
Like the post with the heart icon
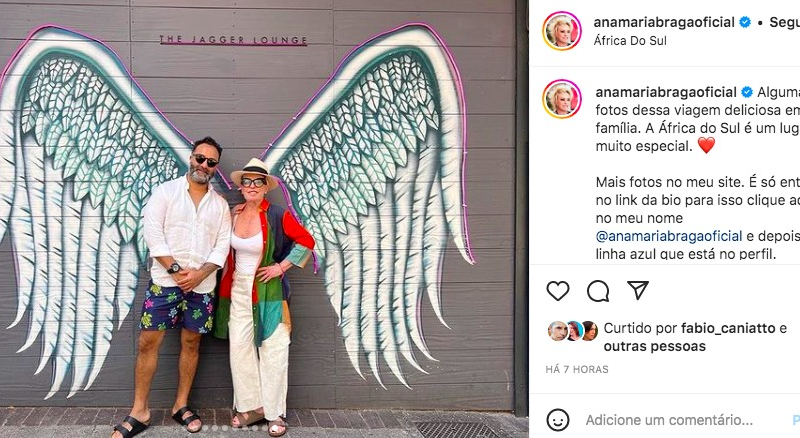click(x=558, y=291)
